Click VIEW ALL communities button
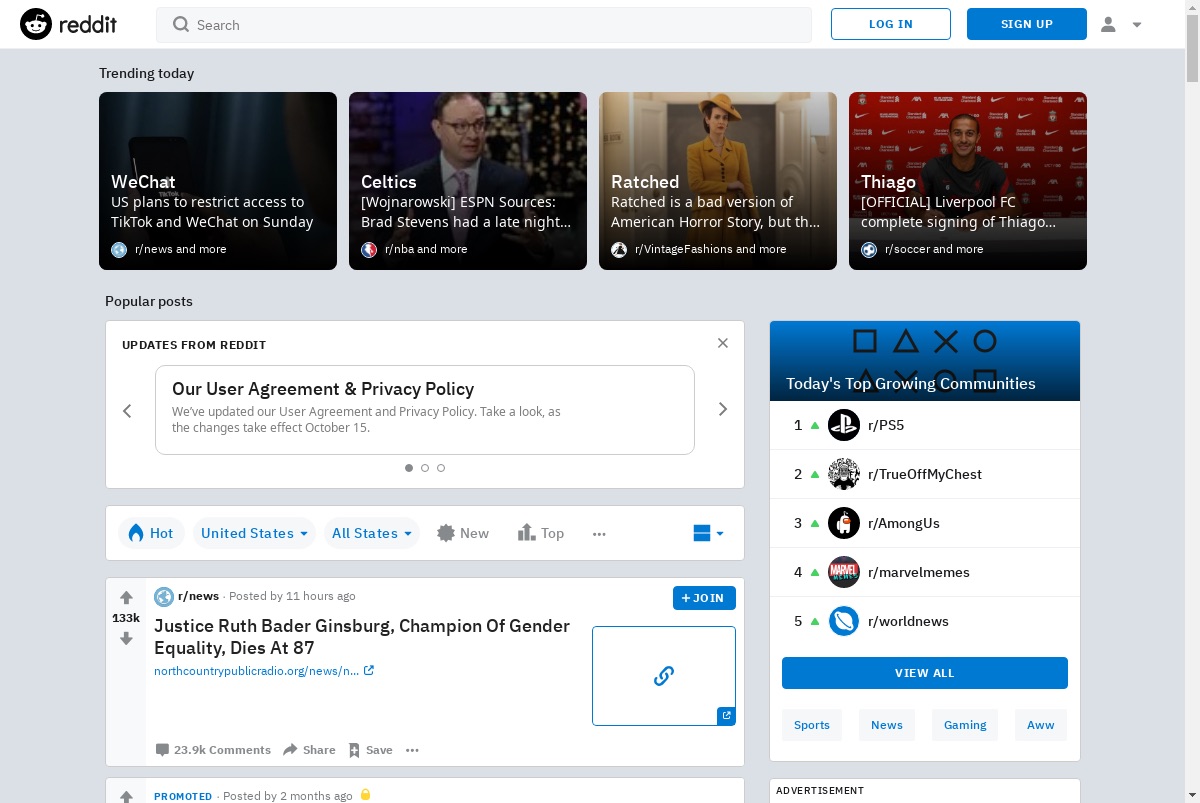 (x=925, y=673)
